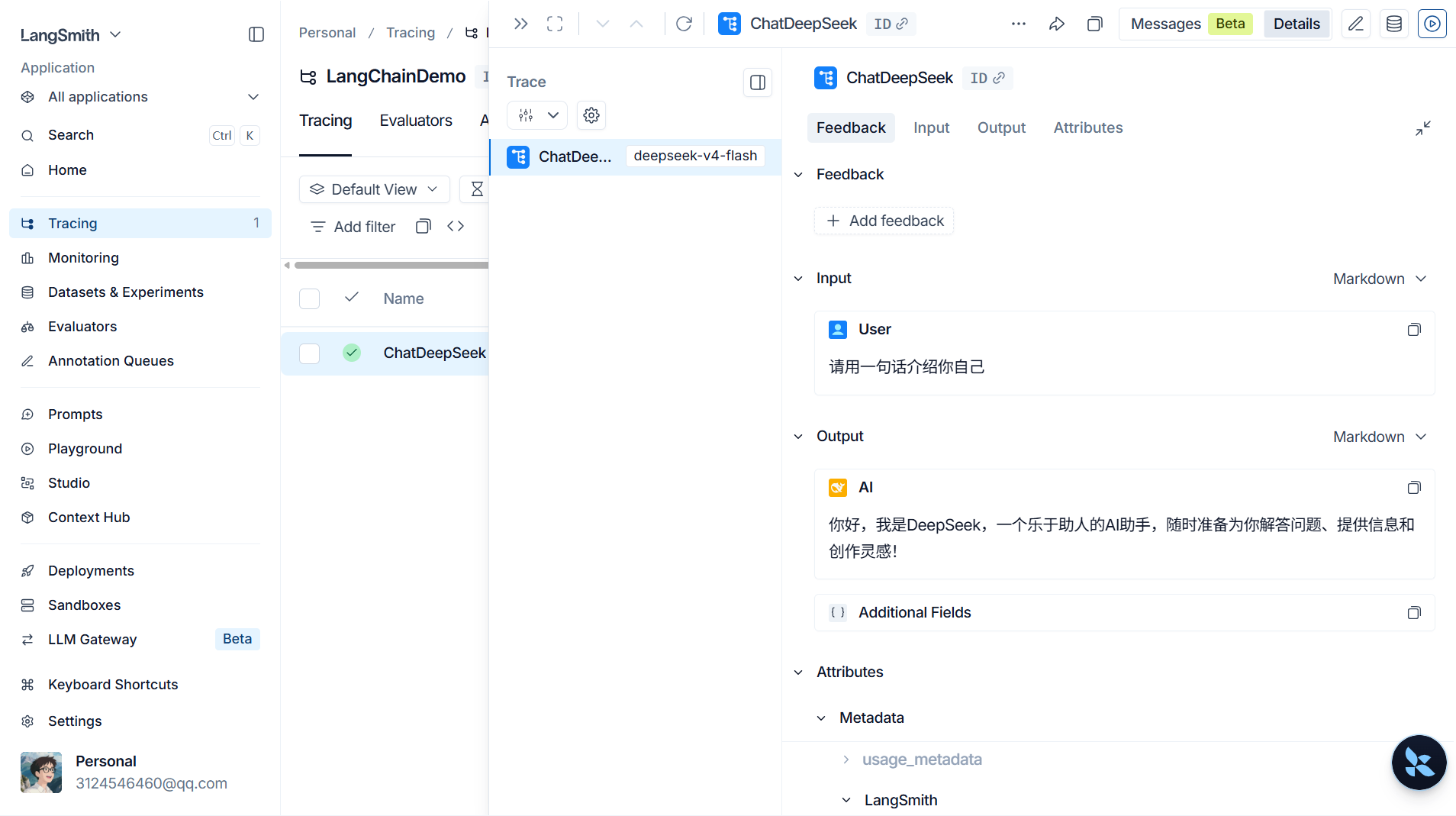Open the Playground page
Screen dimensions: 1456x816
pyautogui.click(x=140, y=449)
